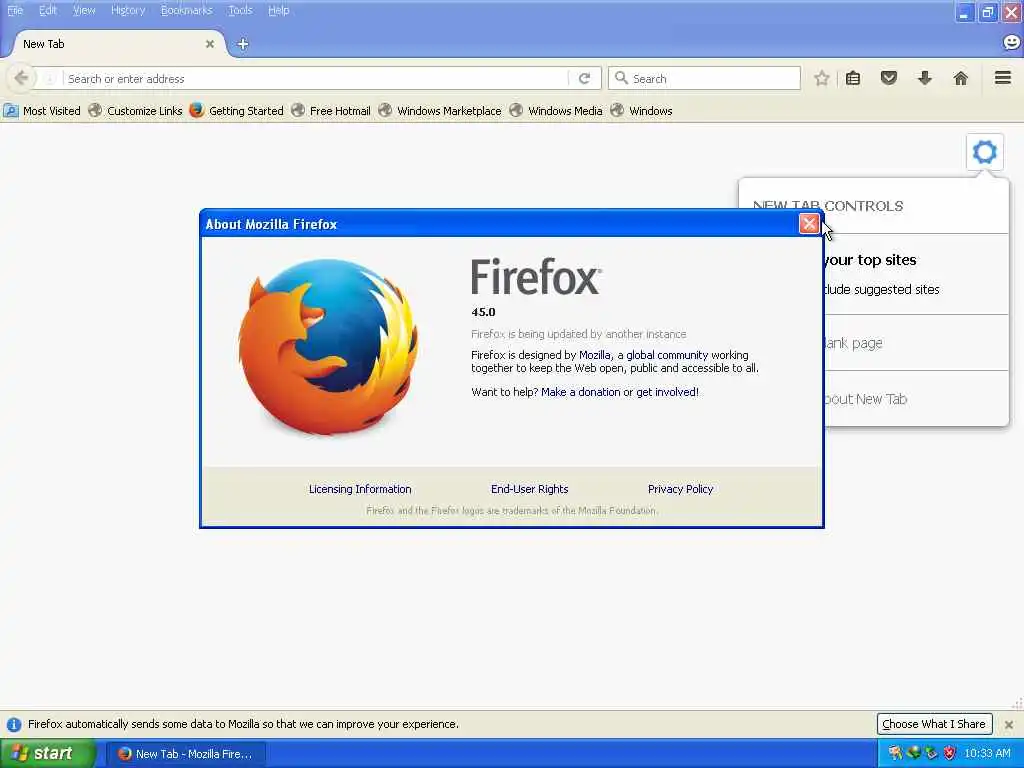Open End-User Rights link
The image size is (1024, 768).
point(530,489)
